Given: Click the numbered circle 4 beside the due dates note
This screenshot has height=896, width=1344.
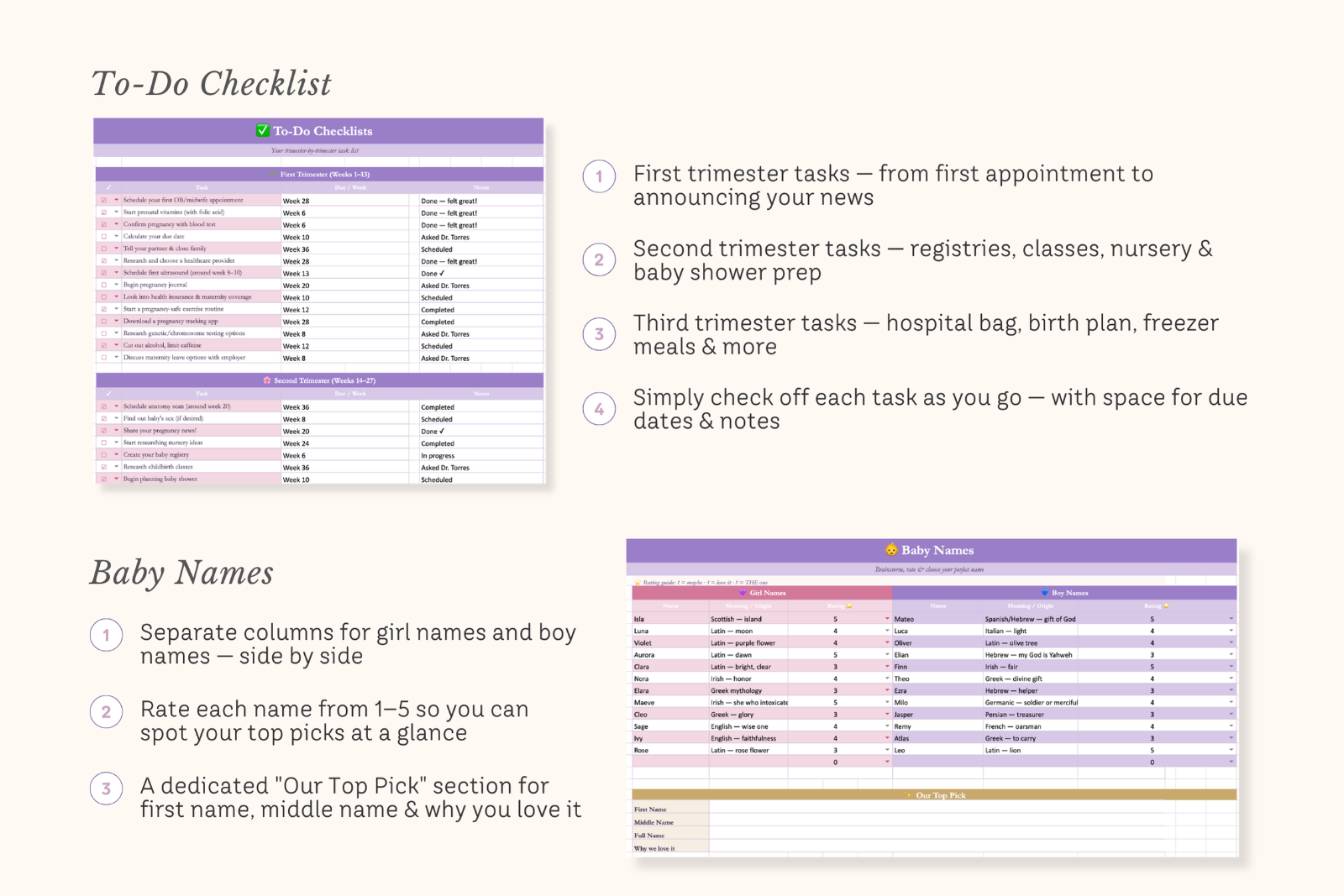Looking at the screenshot, I should [598, 409].
